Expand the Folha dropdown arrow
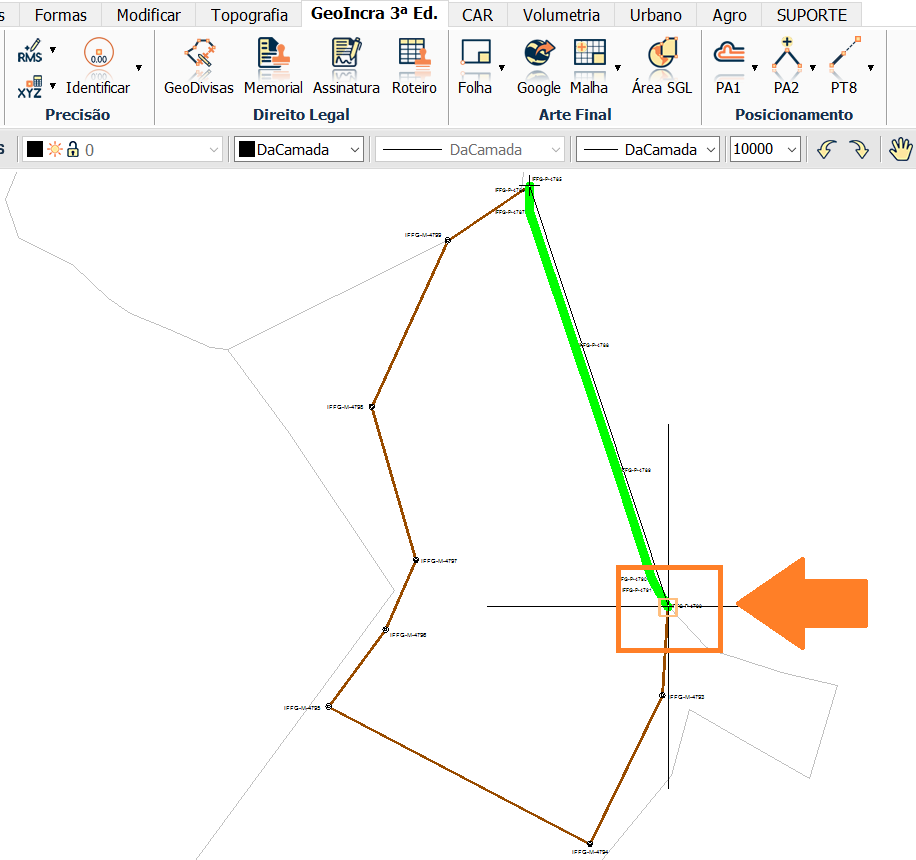The image size is (916, 860). (501, 68)
